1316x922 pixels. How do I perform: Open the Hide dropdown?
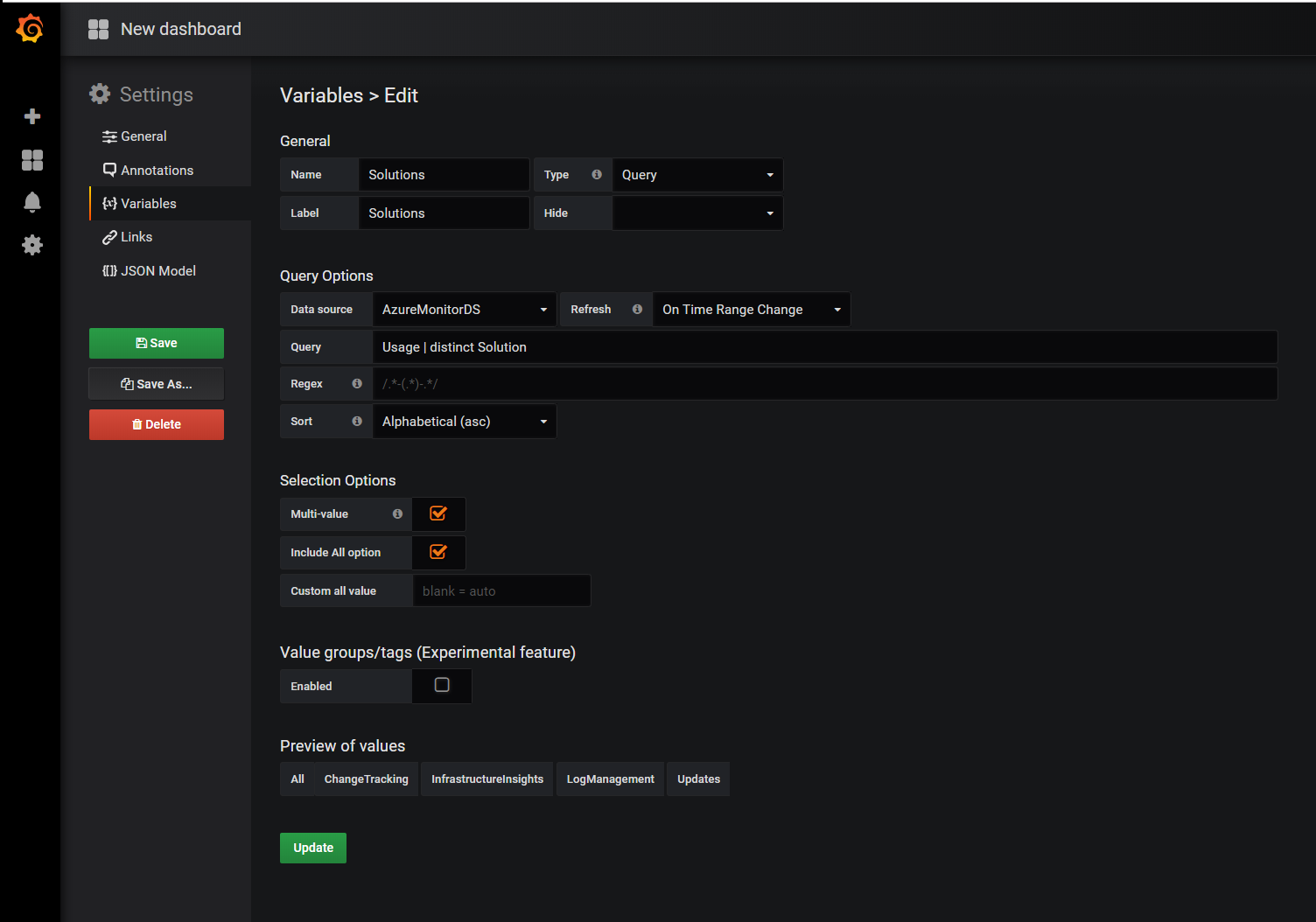(697, 213)
